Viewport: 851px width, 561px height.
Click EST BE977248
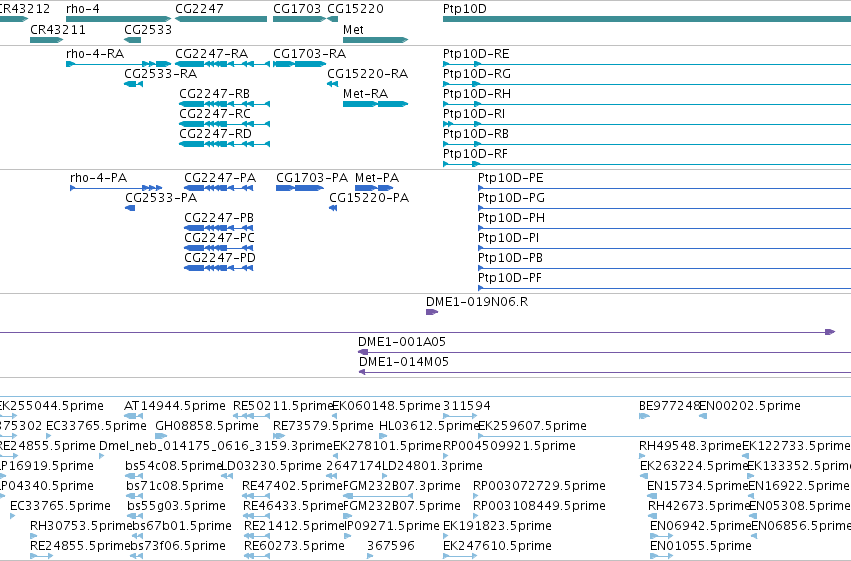coord(644,416)
